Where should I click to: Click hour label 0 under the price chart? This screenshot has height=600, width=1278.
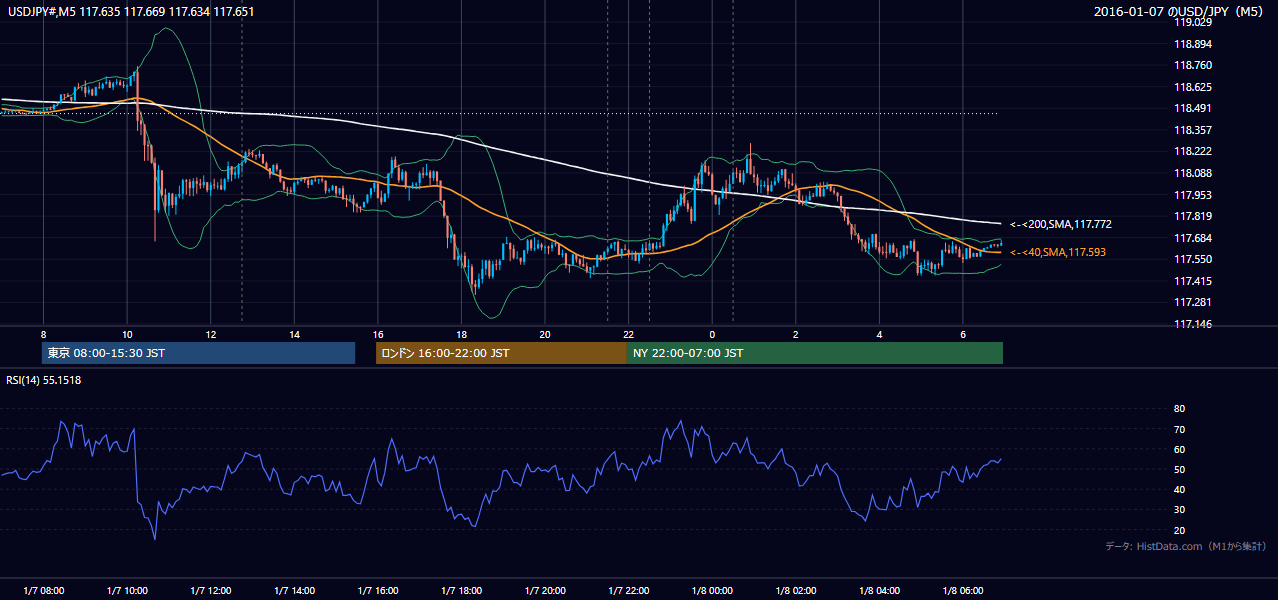click(x=712, y=334)
